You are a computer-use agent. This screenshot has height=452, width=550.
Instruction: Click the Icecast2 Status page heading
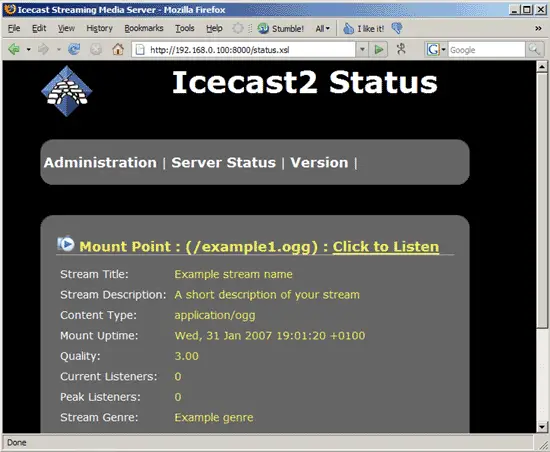click(x=305, y=82)
